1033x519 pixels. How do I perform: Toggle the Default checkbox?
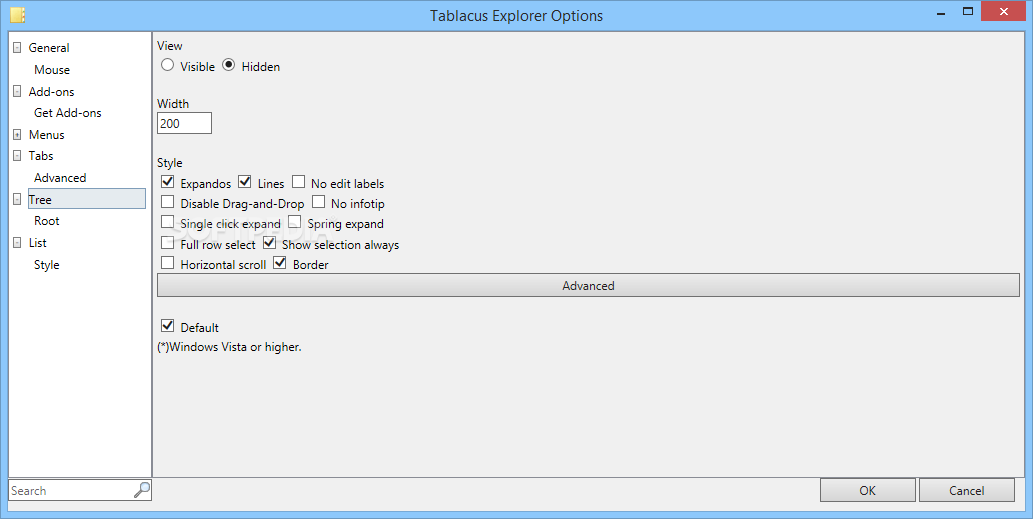[x=167, y=326]
